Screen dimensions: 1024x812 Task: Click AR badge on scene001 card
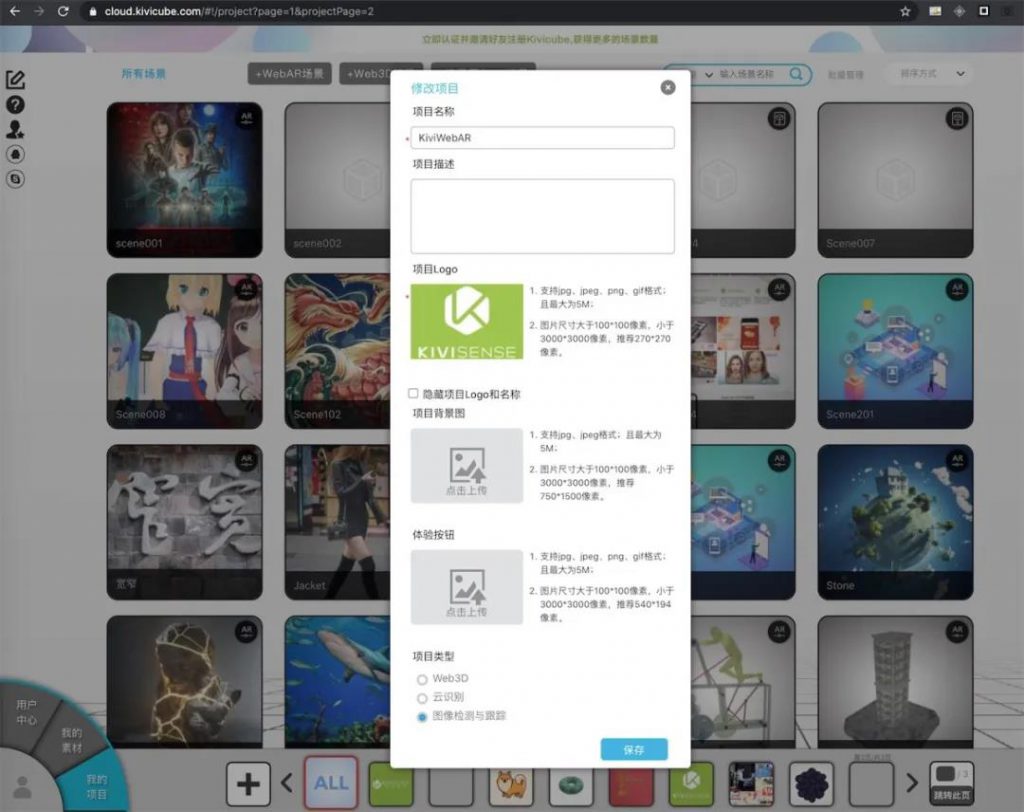(246, 118)
